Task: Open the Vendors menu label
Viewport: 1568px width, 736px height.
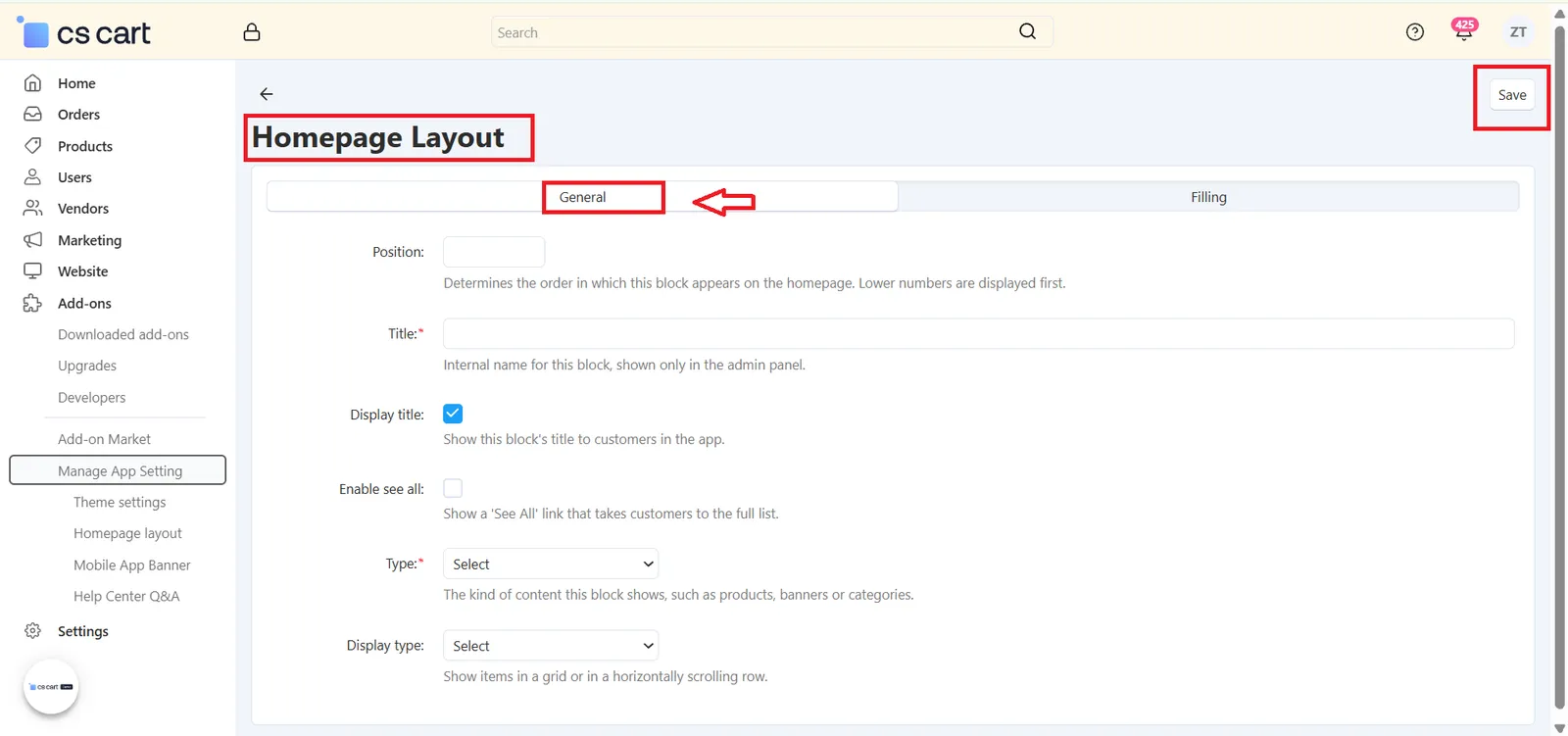Action: point(83,209)
